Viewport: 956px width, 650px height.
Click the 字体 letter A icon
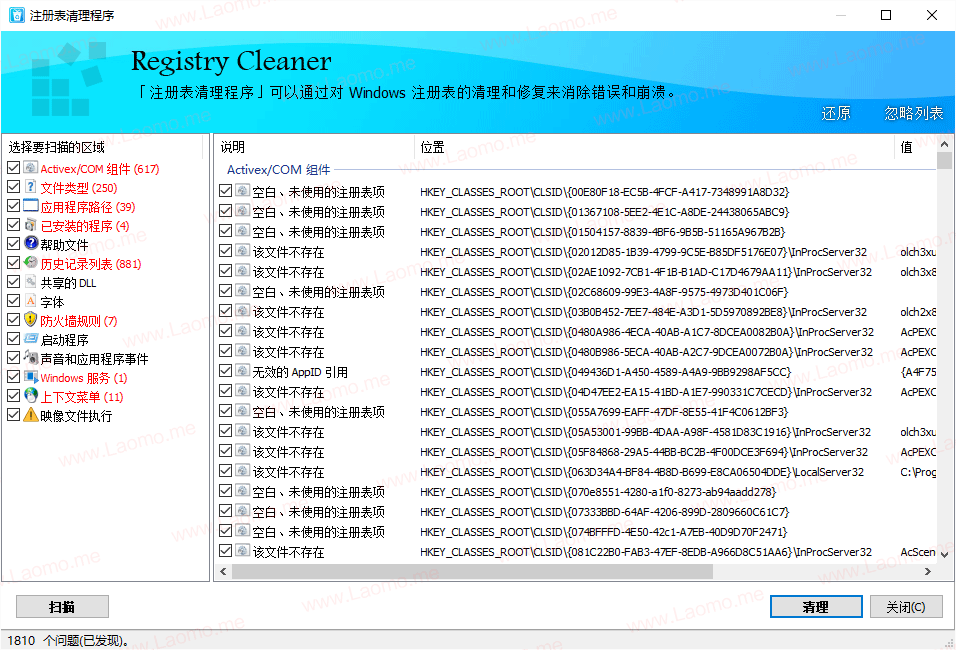pyautogui.click(x=30, y=300)
